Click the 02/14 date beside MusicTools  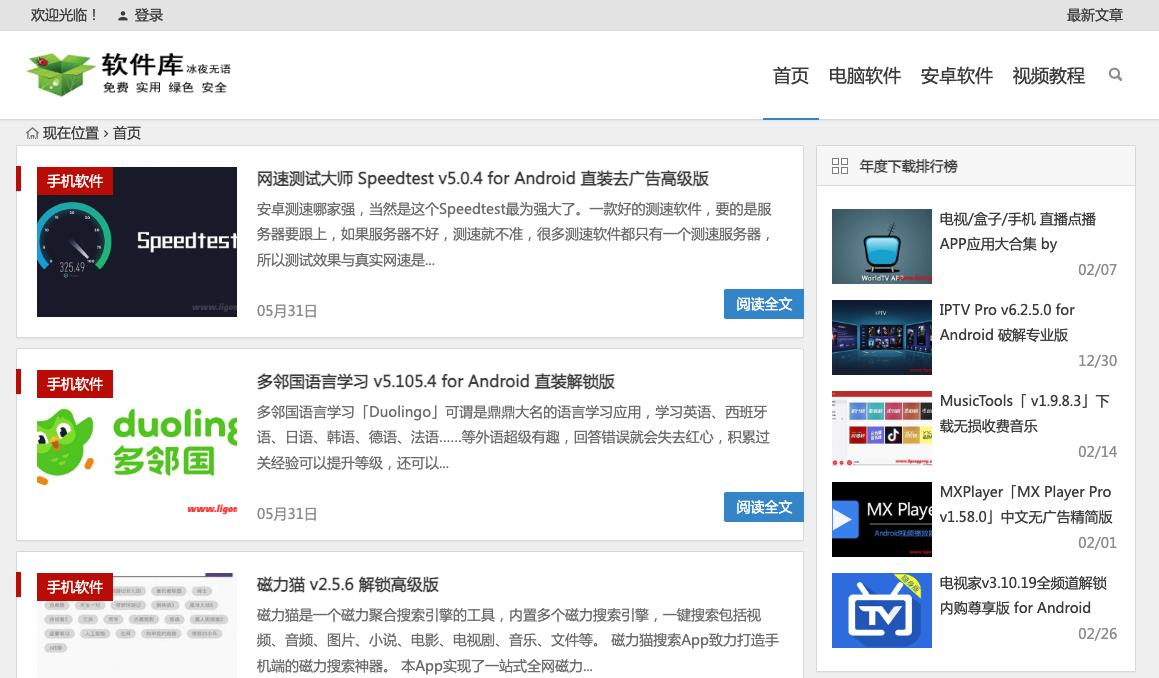coord(1097,452)
